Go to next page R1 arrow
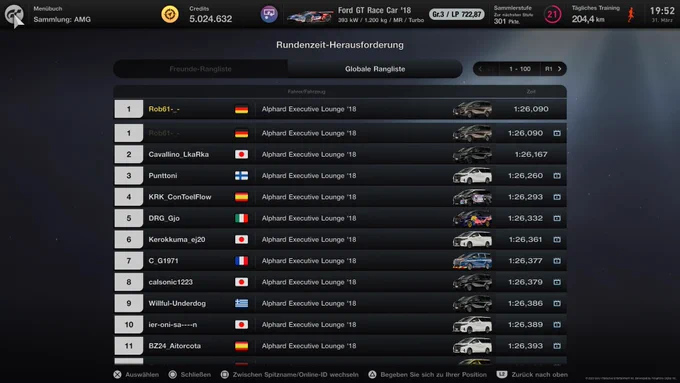This screenshot has width=680, height=383. [553, 69]
